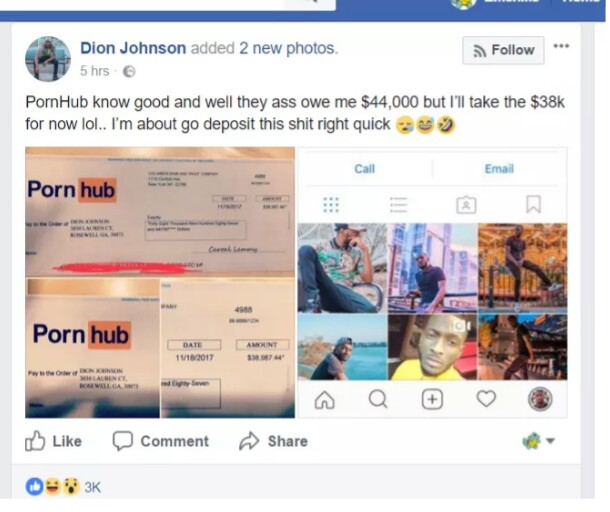Open Dion Johnson's profile link
Screen dimensions: 610x512
pyautogui.click(x=133, y=48)
